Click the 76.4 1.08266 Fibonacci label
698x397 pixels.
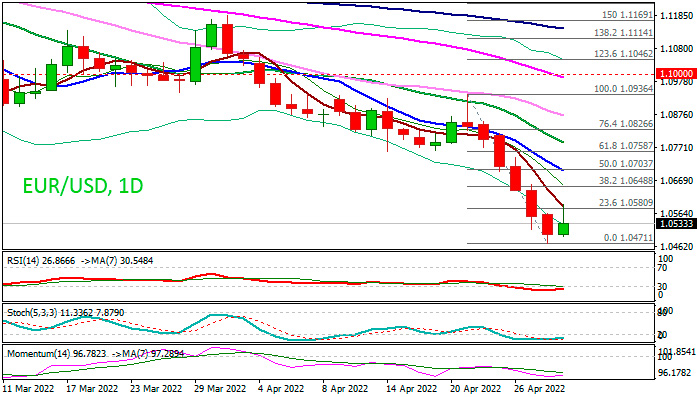tap(625, 124)
